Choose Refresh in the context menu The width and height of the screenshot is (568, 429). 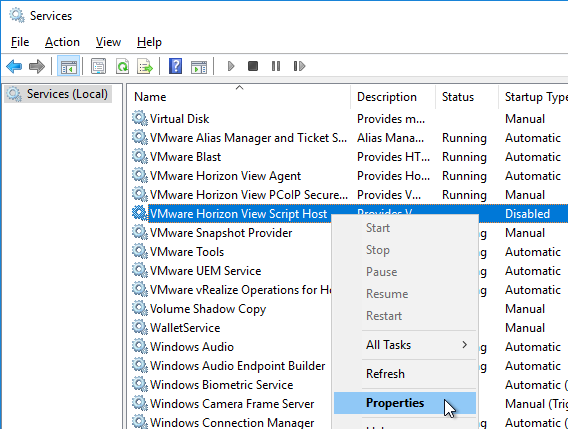point(405,374)
